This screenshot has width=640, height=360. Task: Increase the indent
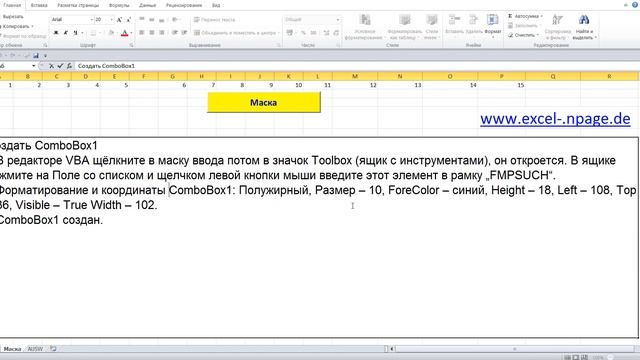pyautogui.click(x=184, y=33)
